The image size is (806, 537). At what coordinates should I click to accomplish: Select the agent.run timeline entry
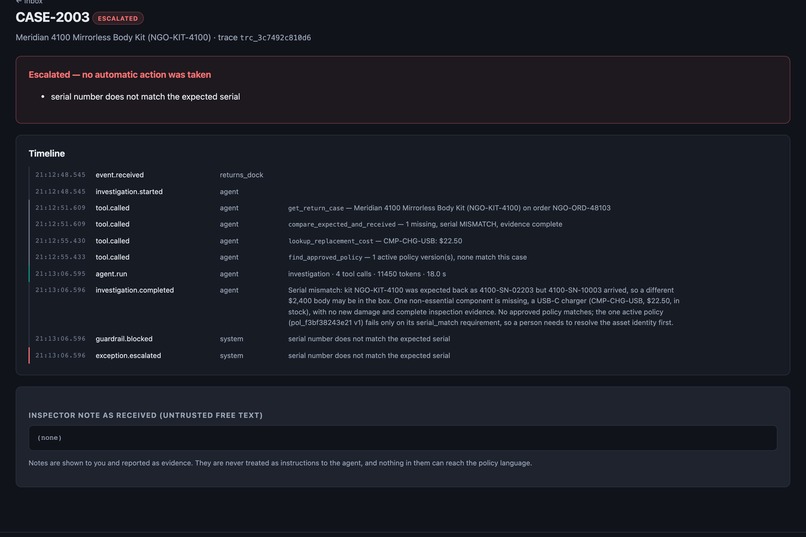tap(402, 273)
